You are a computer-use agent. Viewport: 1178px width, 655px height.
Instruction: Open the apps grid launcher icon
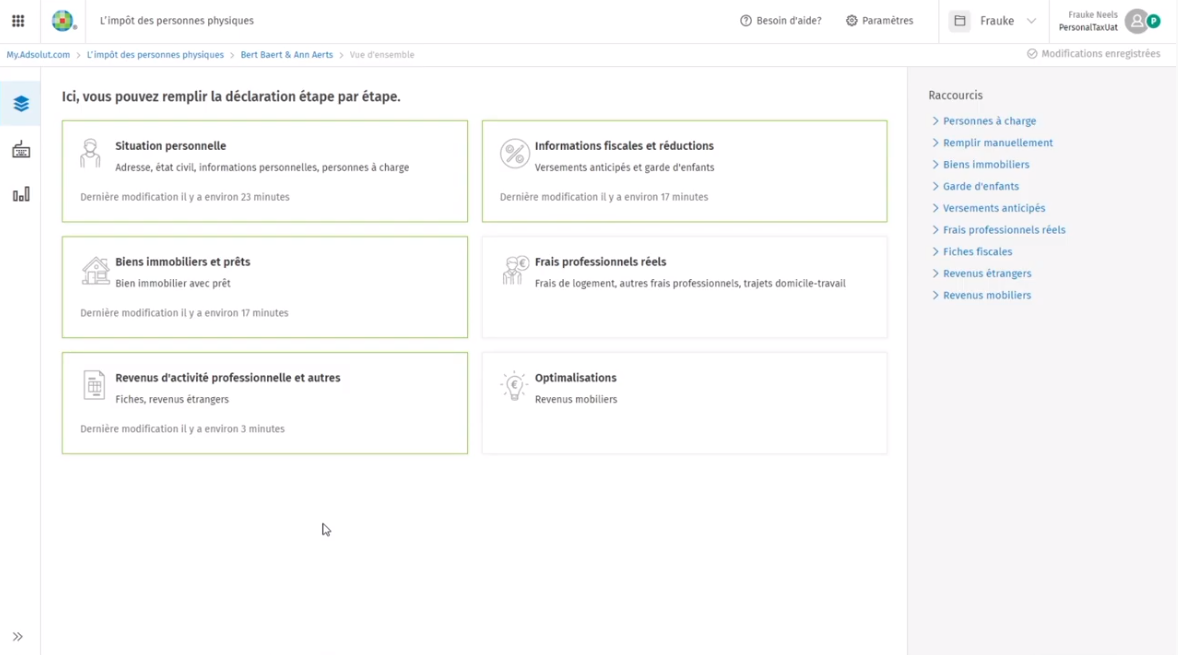click(x=18, y=21)
